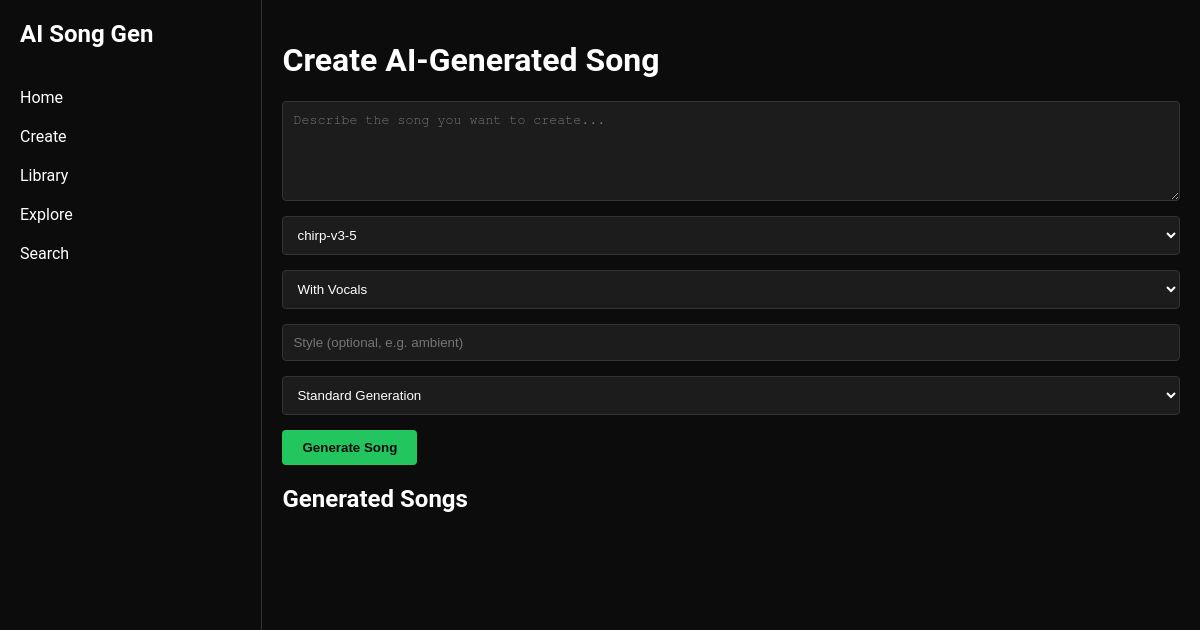The image size is (1200, 630).
Task: Go to the Library page
Action: tap(44, 175)
